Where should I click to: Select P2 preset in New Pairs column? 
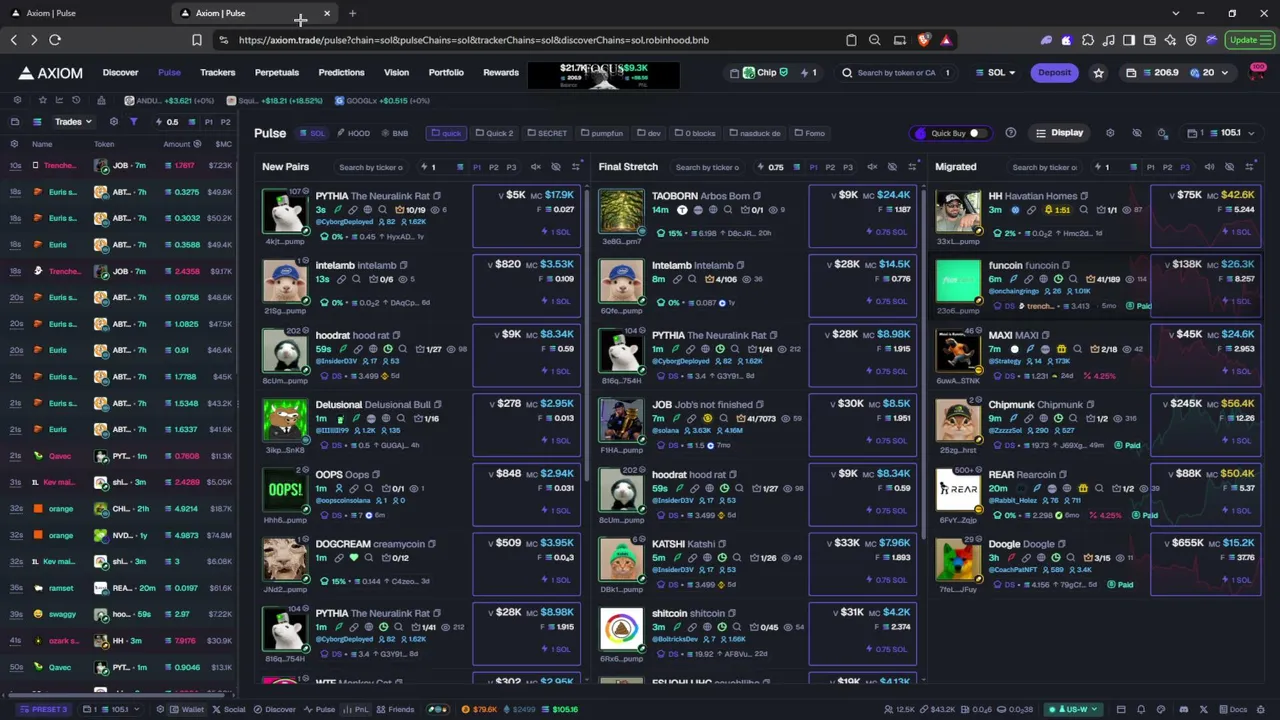click(494, 167)
